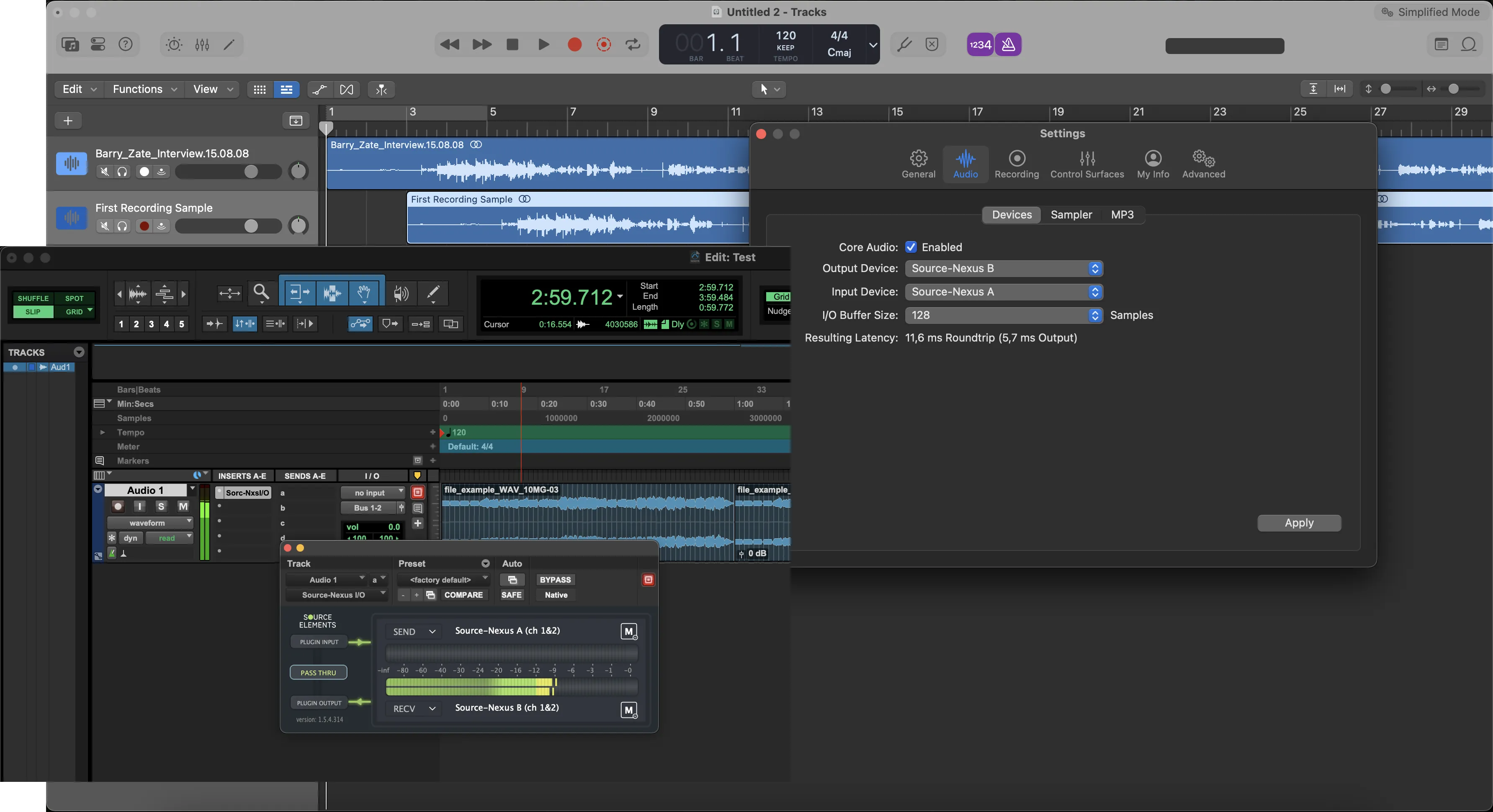Open no input selector on Audio 1
Screen dimensions: 1493x812
point(372,493)
